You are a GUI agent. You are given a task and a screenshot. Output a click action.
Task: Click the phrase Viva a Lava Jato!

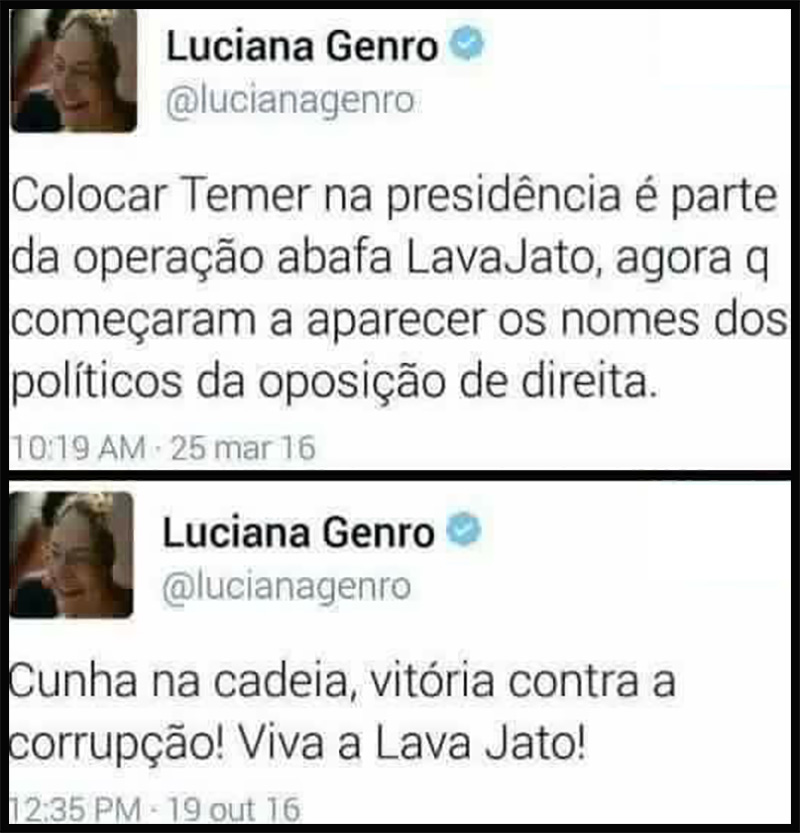click(412, 743)
